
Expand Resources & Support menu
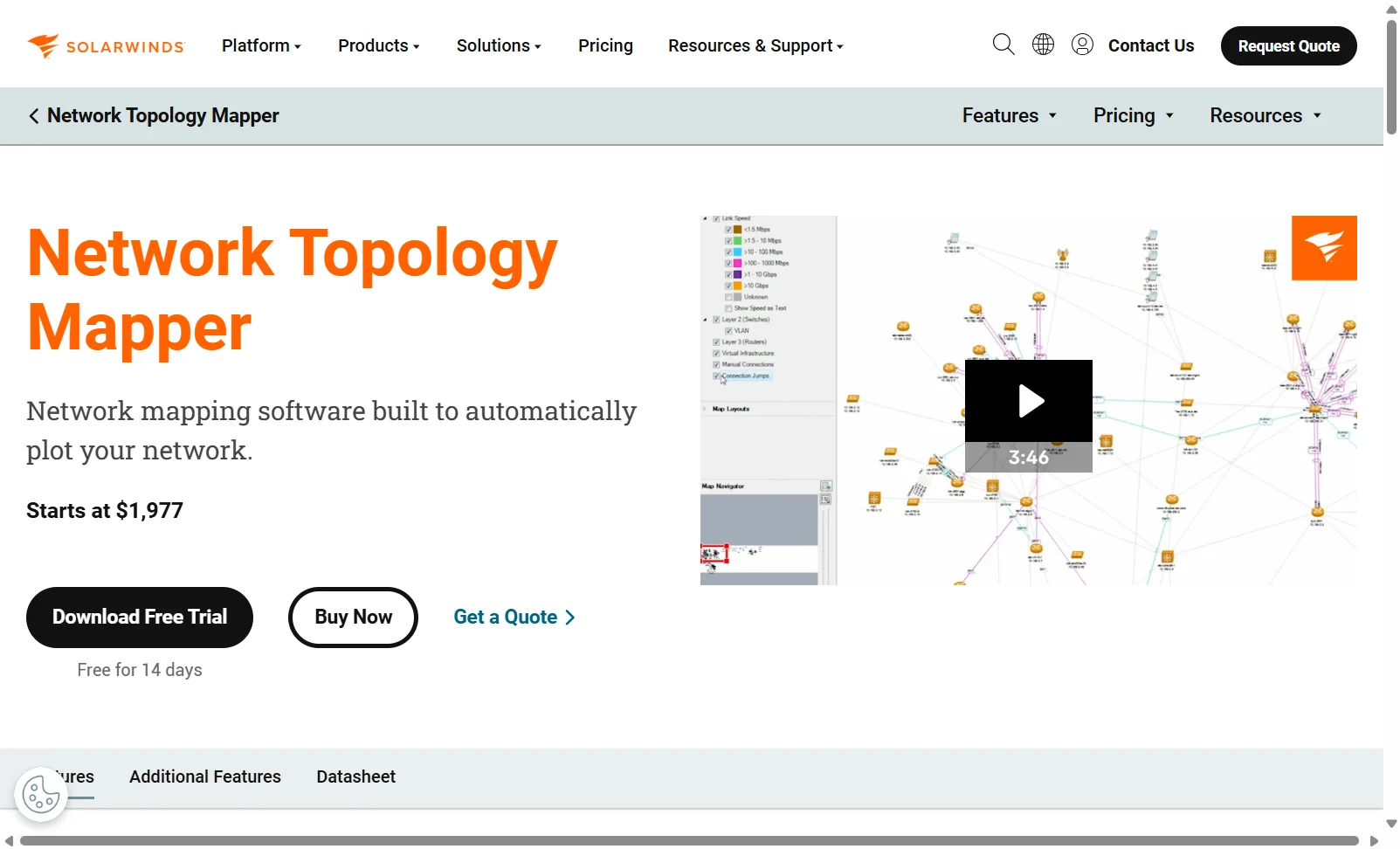[x=755, y=45]
